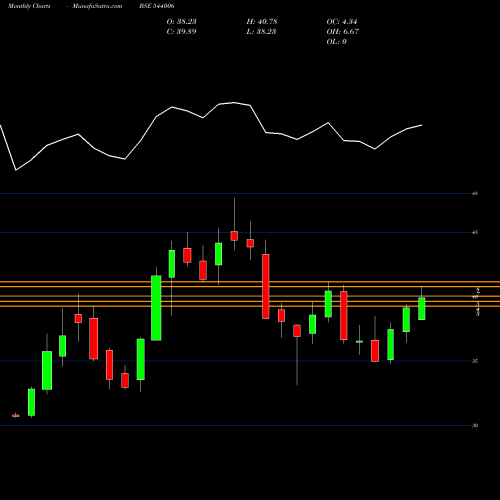Click the tallest red candlestick body
500x500 pixels.
coord(266,286)
